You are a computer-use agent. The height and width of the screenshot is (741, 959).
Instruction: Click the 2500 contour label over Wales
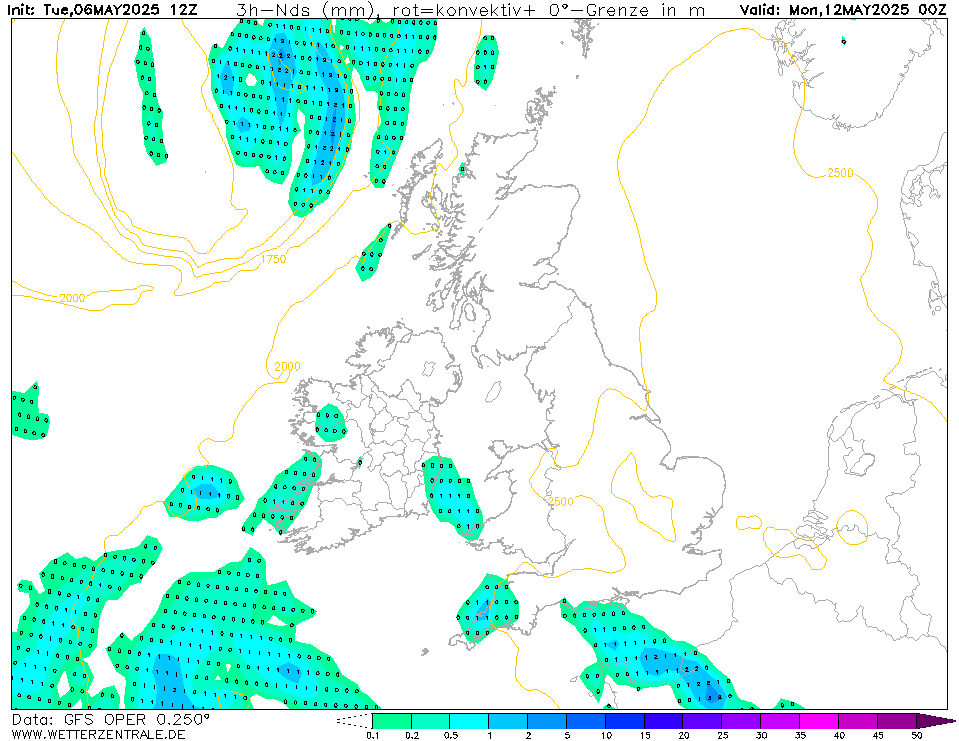560,501
